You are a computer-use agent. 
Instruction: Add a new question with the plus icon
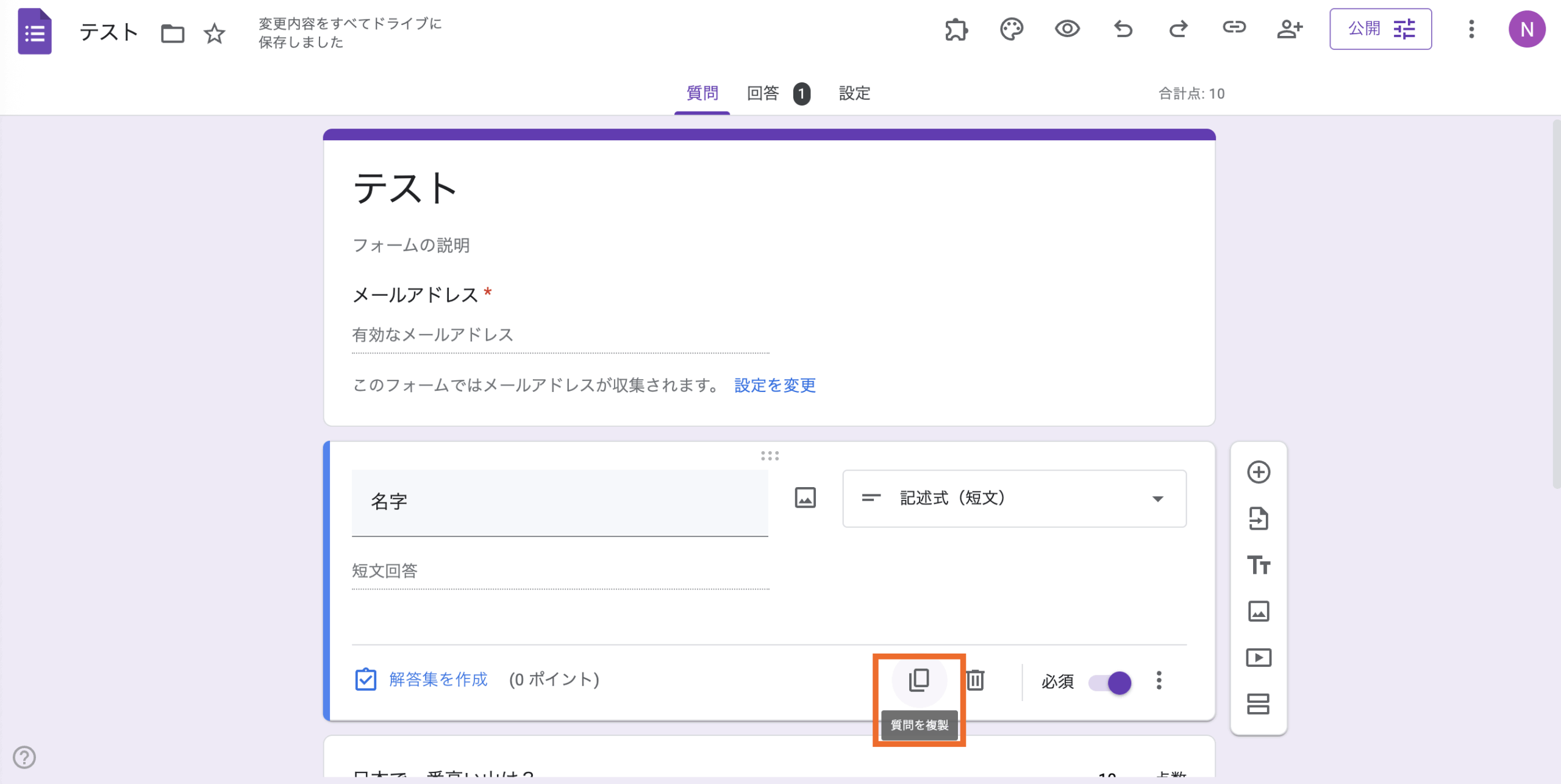(1259, 472)
